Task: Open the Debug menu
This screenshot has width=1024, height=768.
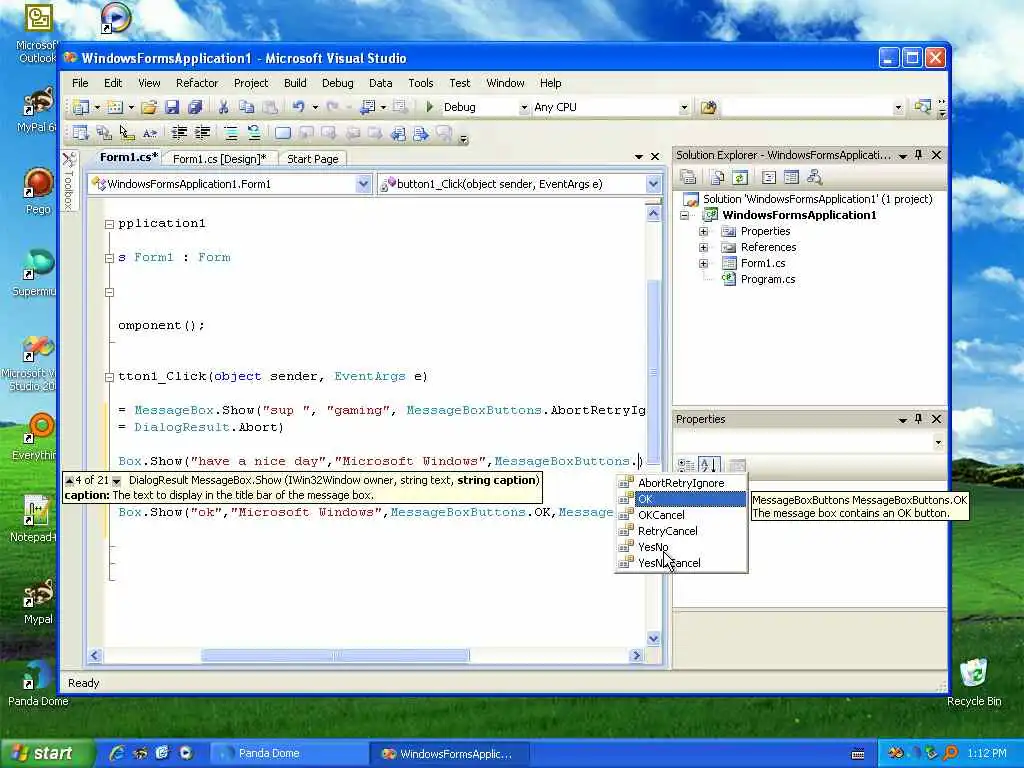Action: pyautogui.click(x=338, y=83)
